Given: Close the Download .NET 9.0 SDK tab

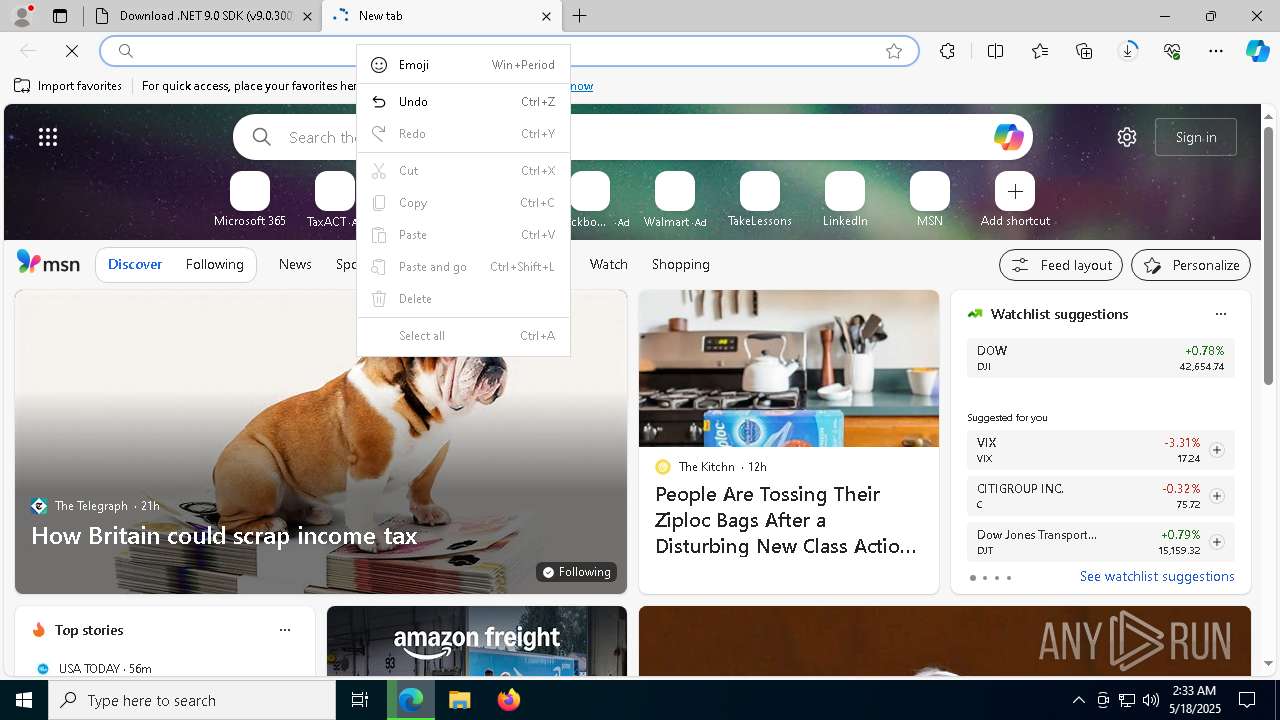Looking at the screenshot, I should pyautogui.click(x=307, y=16).
